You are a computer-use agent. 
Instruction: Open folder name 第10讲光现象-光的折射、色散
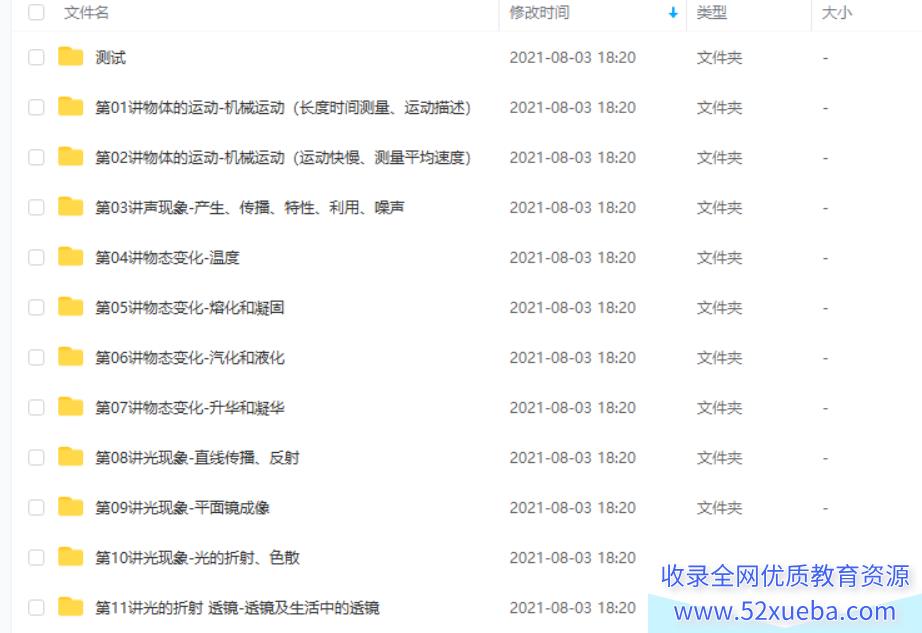pyautogui.click(x=198, y=557)
